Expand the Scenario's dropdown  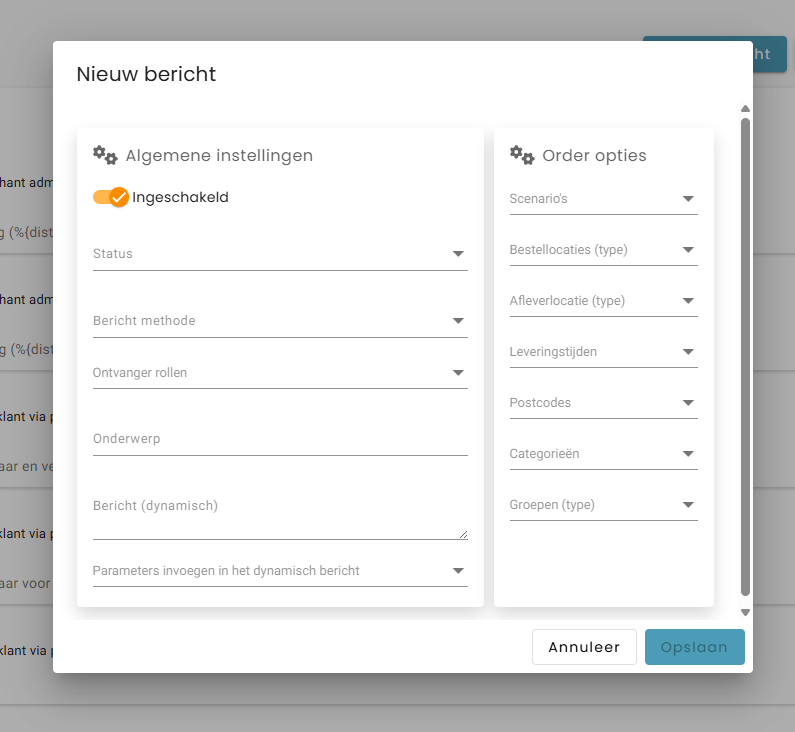[x=603, y=199]
